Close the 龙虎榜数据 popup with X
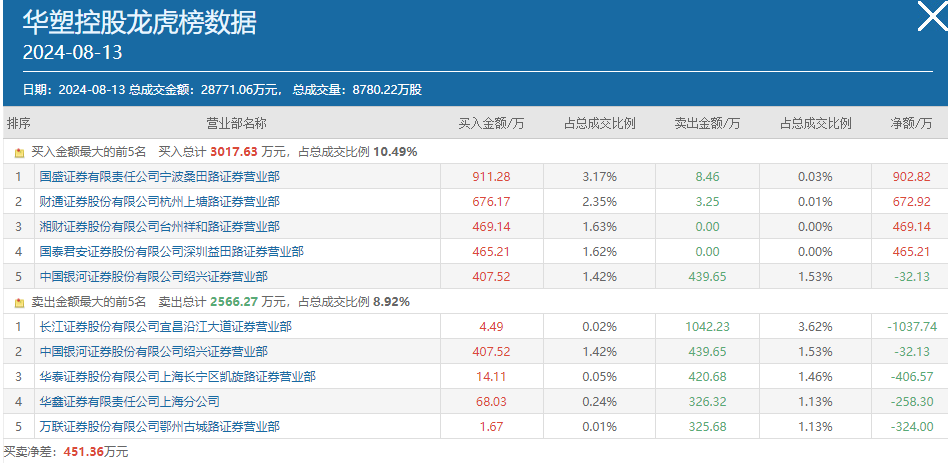This screenshot has height=463, width=948. coord(932,16)
